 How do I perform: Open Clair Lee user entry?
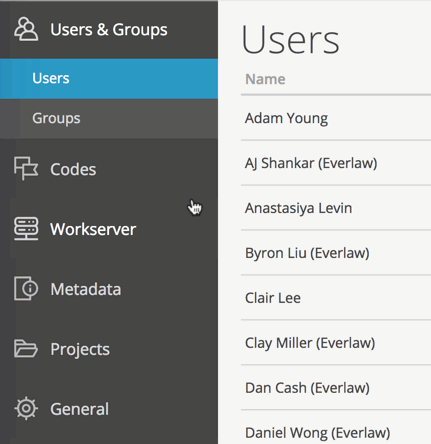tap(336, 298)
